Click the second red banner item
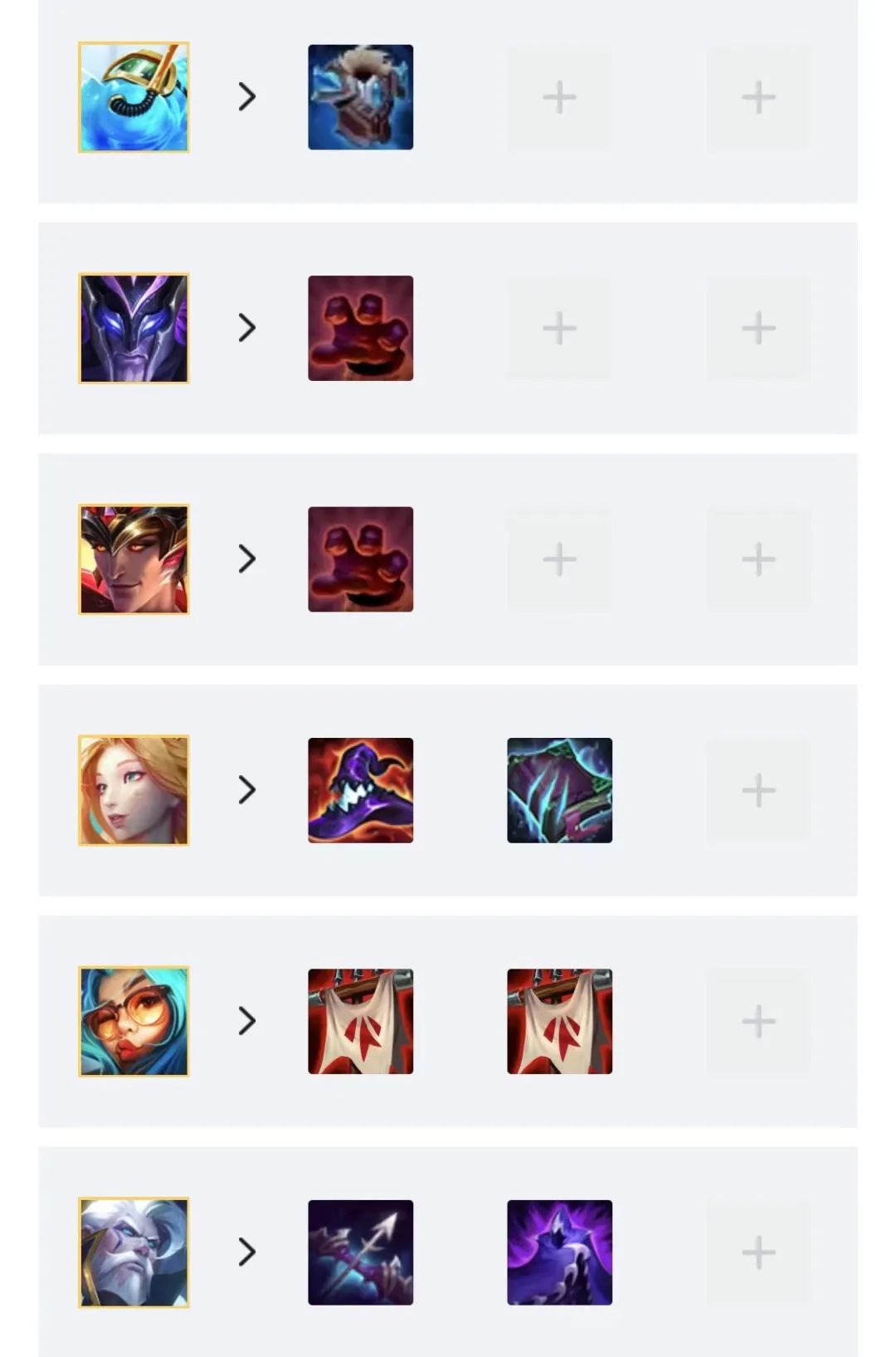The image size is (896, 1357). [560, 1021]
